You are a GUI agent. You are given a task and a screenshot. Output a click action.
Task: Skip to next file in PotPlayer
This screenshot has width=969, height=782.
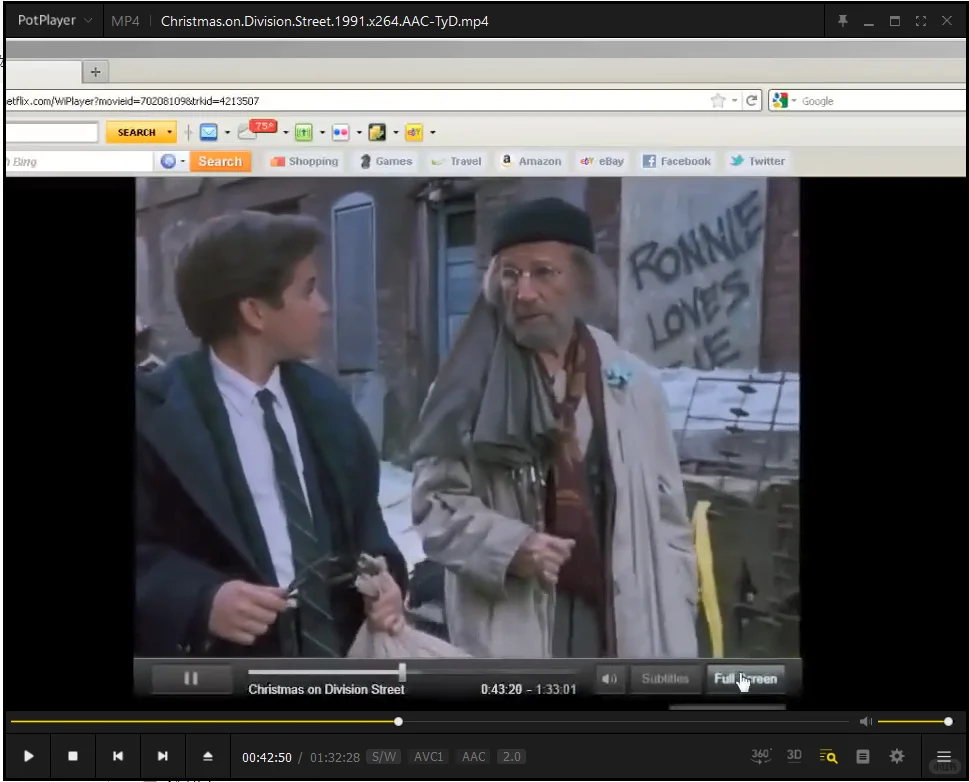click(x=163, y=756)
